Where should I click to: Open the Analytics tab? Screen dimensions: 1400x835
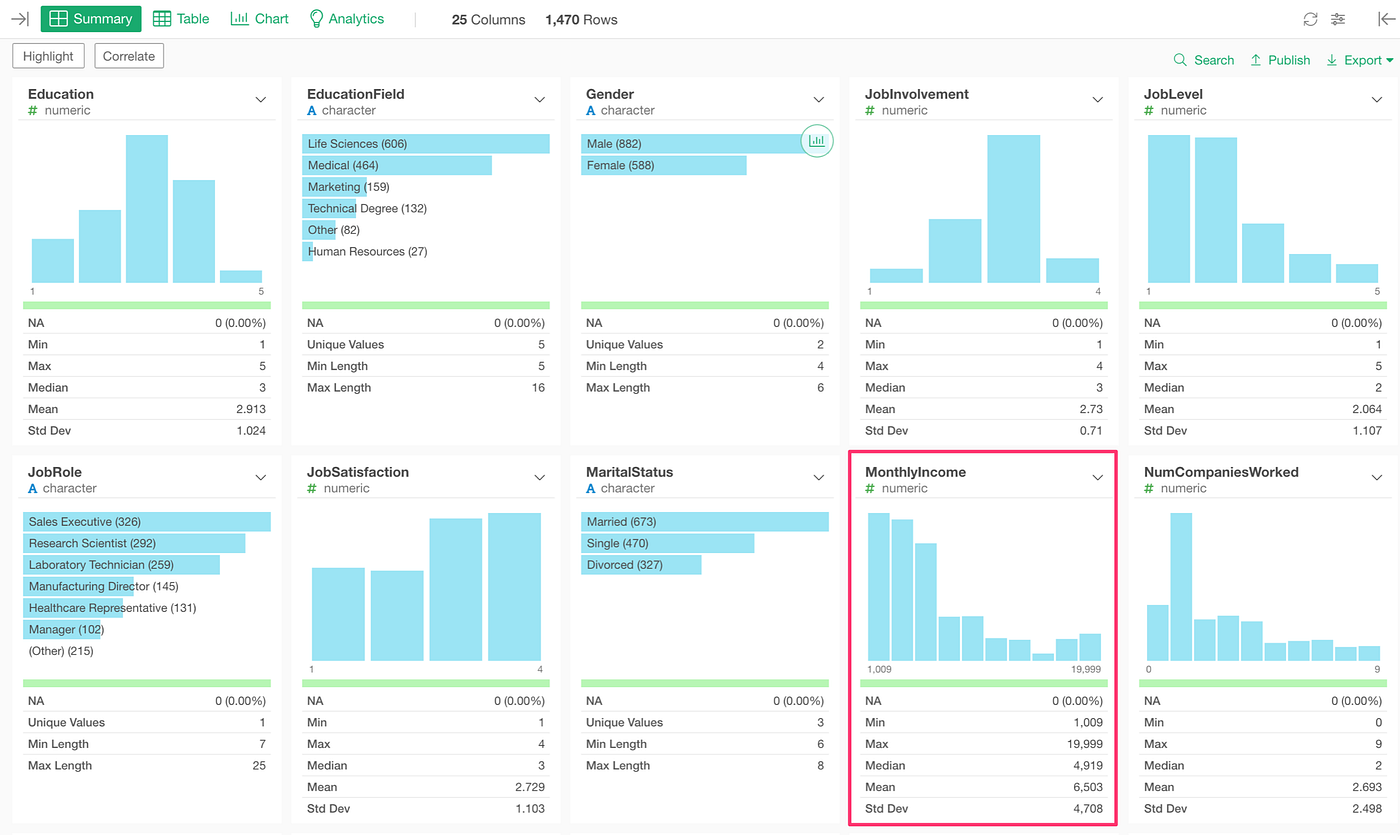tap(346, 19)
